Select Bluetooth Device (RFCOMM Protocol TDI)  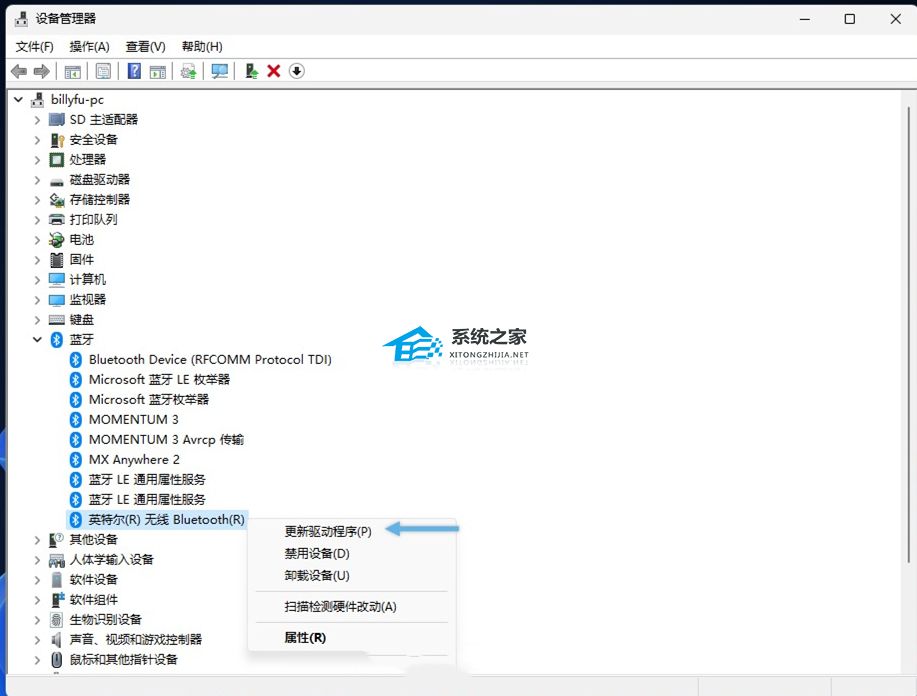[x=210, y=359]
